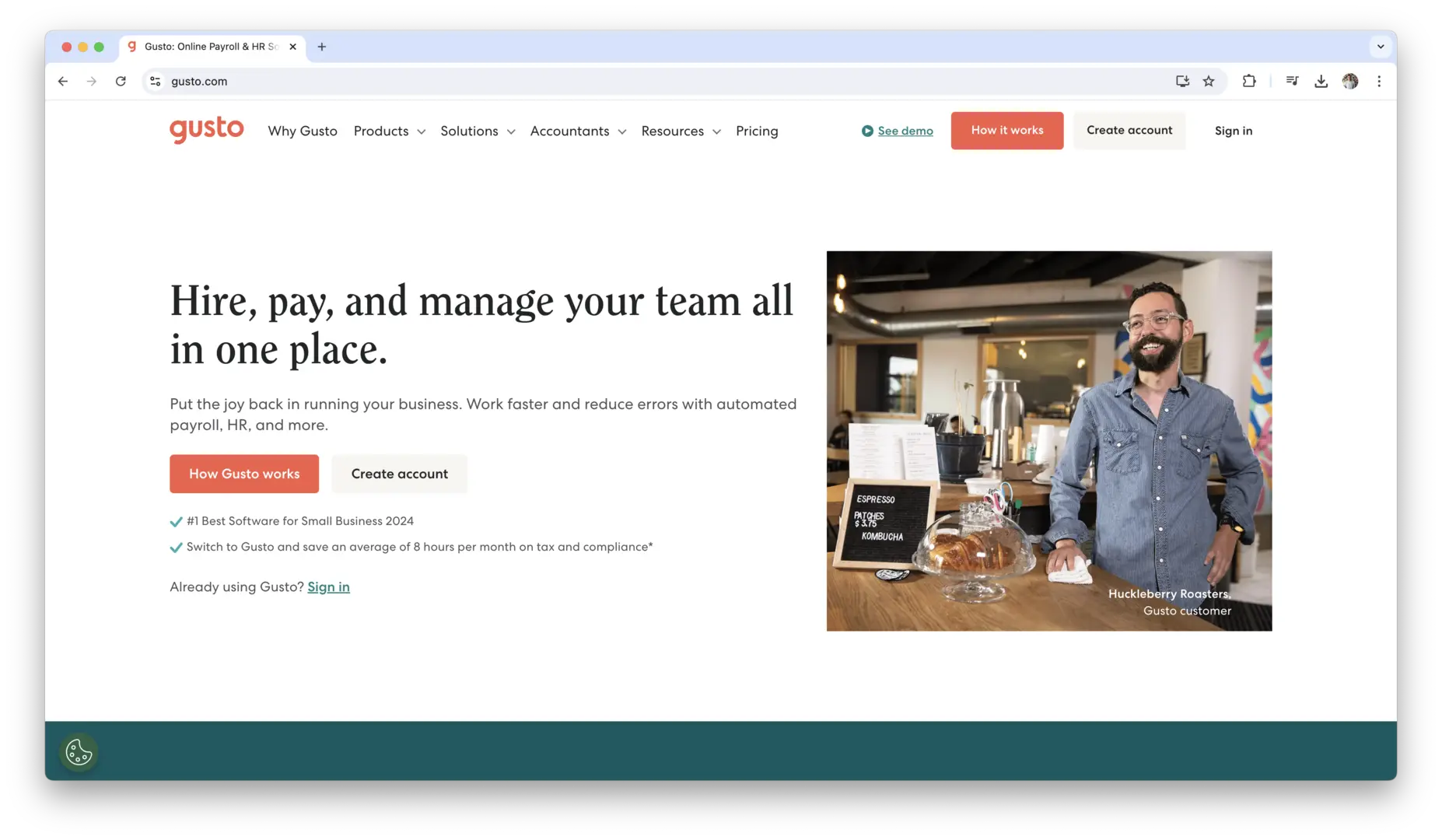Viewport: 1442px width, 840px height.
Task: Click the main headline 'Hire, pay, and manage your team'
Action: click(481, 324)
